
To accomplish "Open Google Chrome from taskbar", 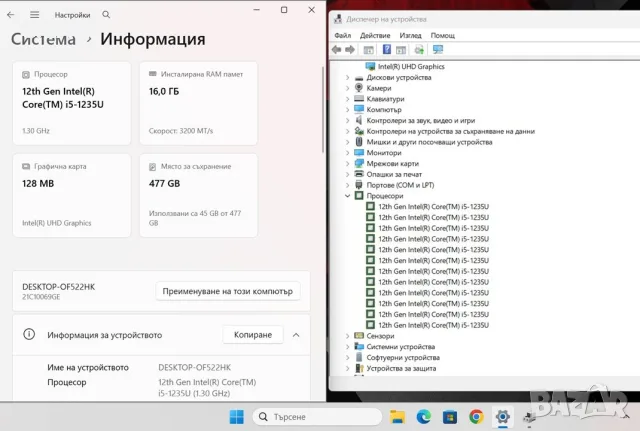I will (476, 417).
